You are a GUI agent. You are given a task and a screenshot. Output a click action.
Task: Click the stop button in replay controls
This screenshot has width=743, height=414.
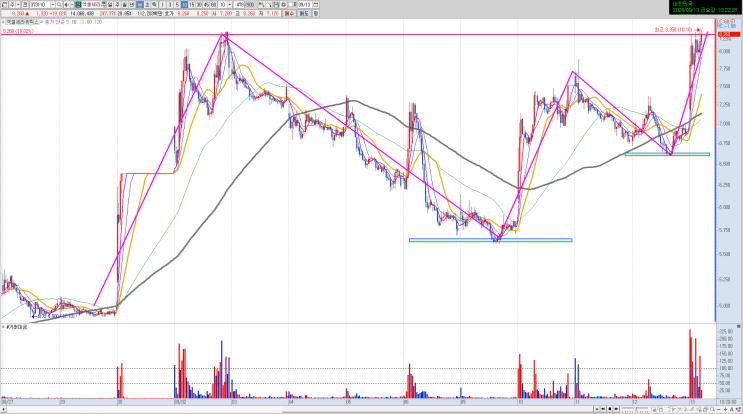[610, 409]
